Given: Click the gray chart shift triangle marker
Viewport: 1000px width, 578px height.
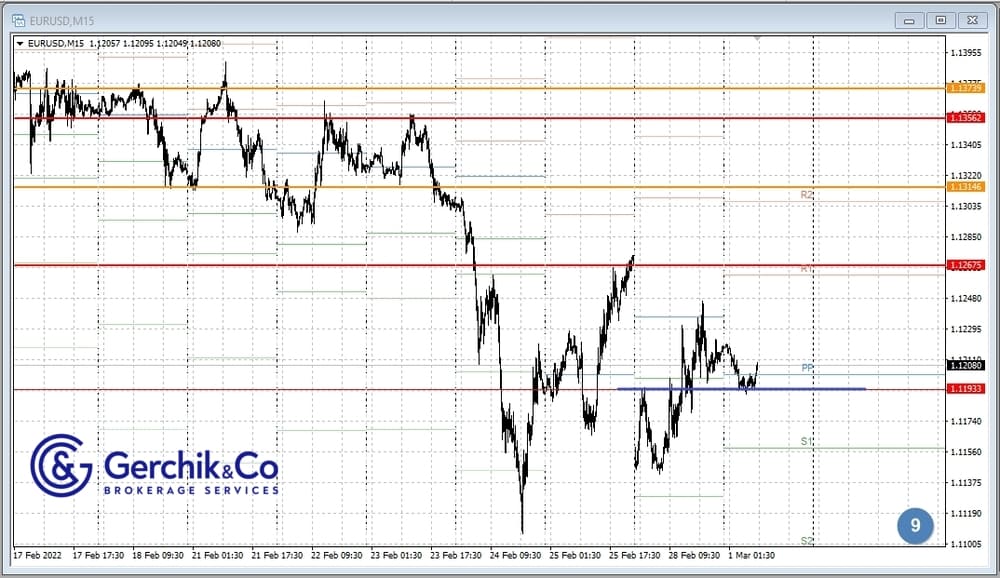Looking at the screenshot, I should click(x=757, y=38).
